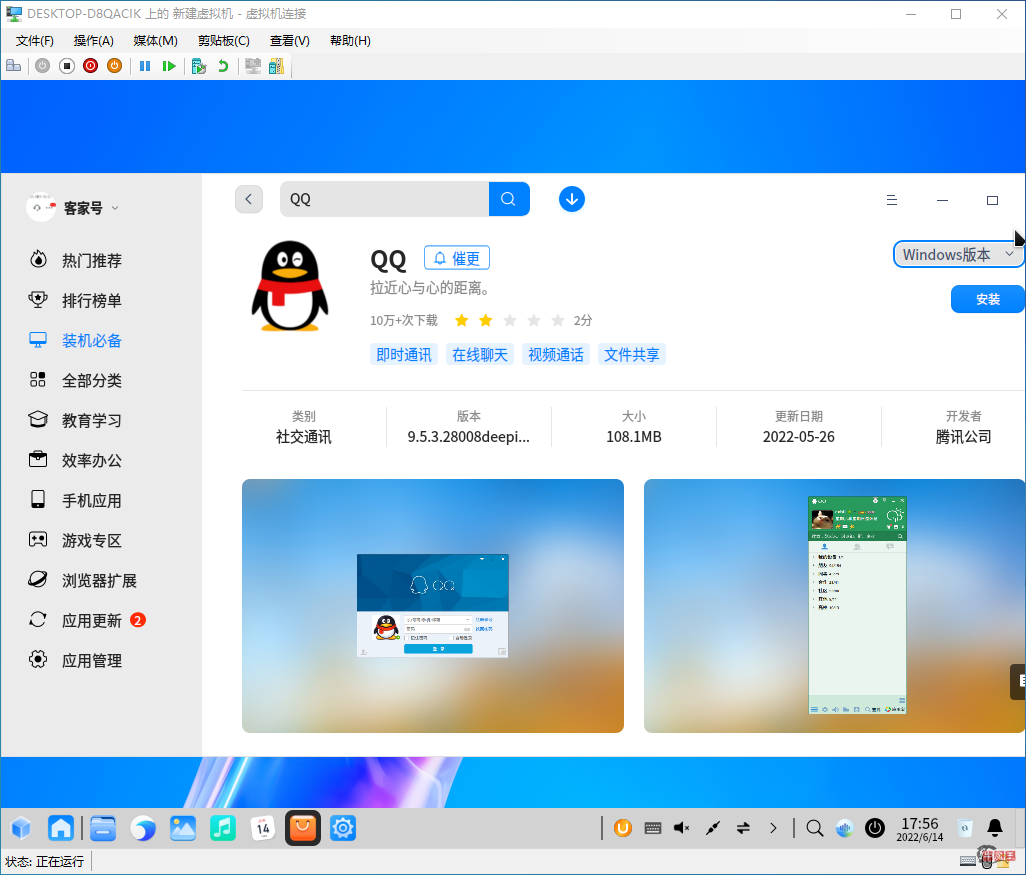
Task: Open the file manager dock icon
Action: tap(103, 828)
